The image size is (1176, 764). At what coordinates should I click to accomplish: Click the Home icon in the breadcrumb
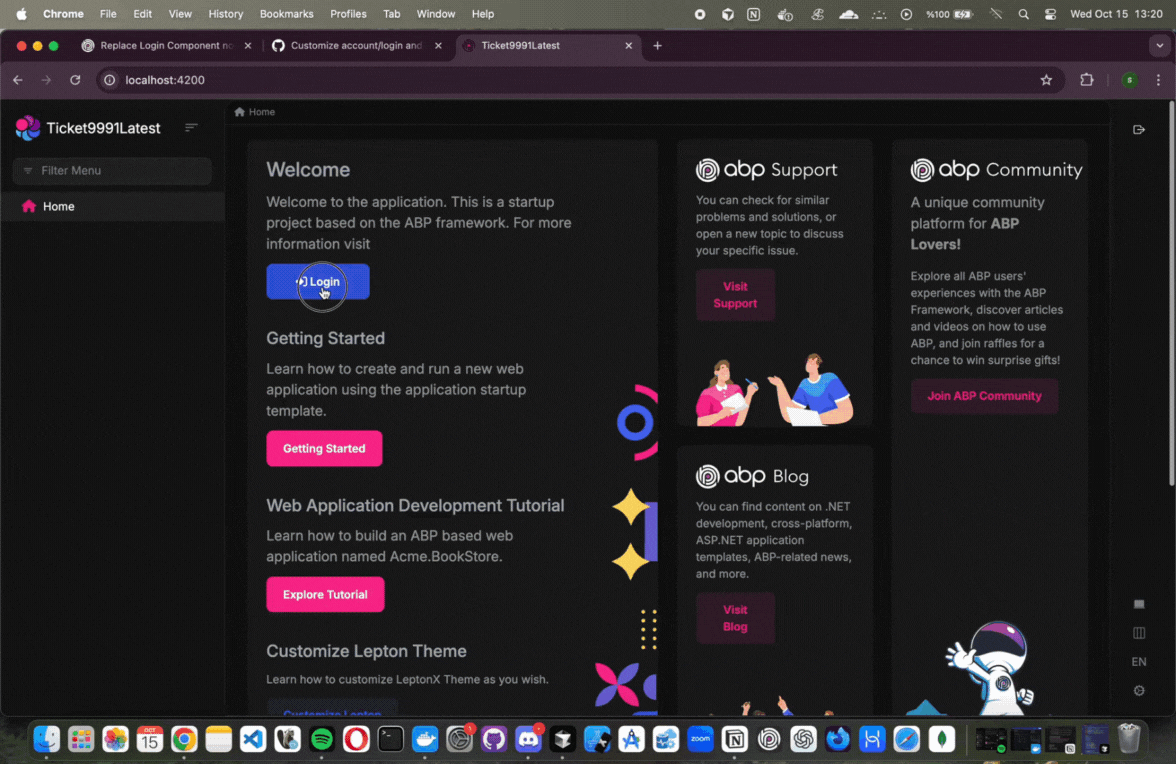click(x=240, y=112)
